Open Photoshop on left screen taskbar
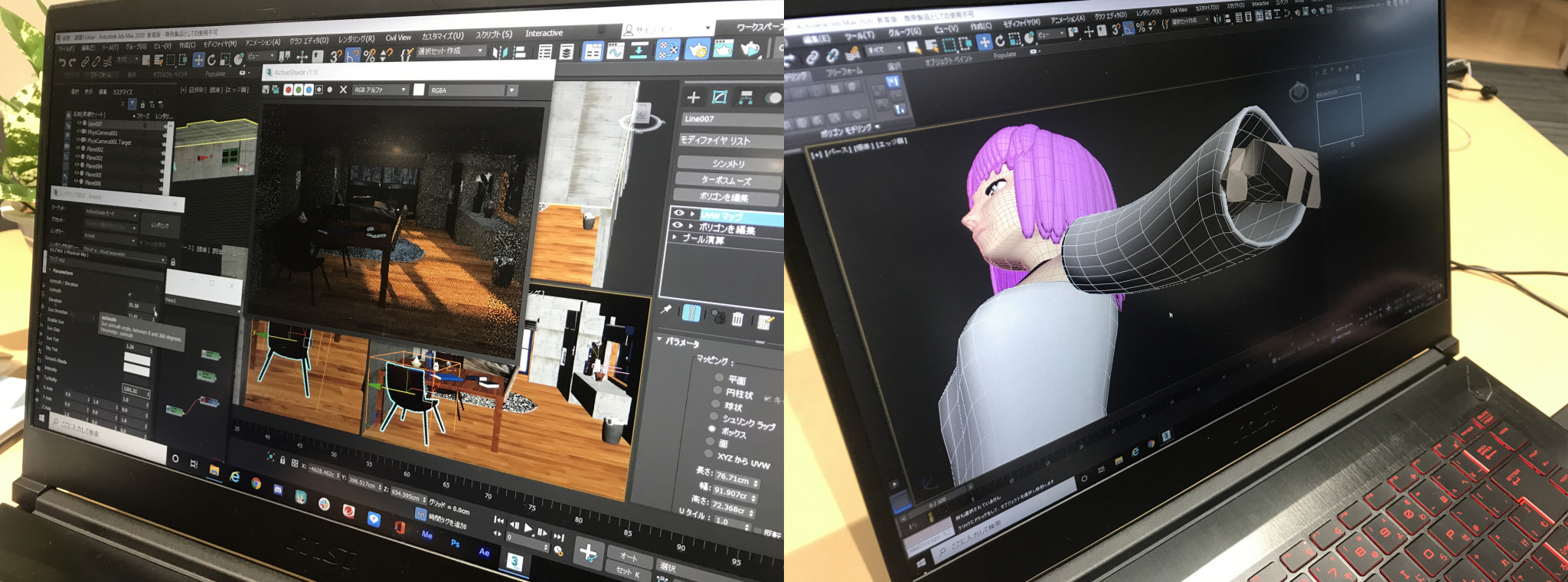 pos(455,543)
